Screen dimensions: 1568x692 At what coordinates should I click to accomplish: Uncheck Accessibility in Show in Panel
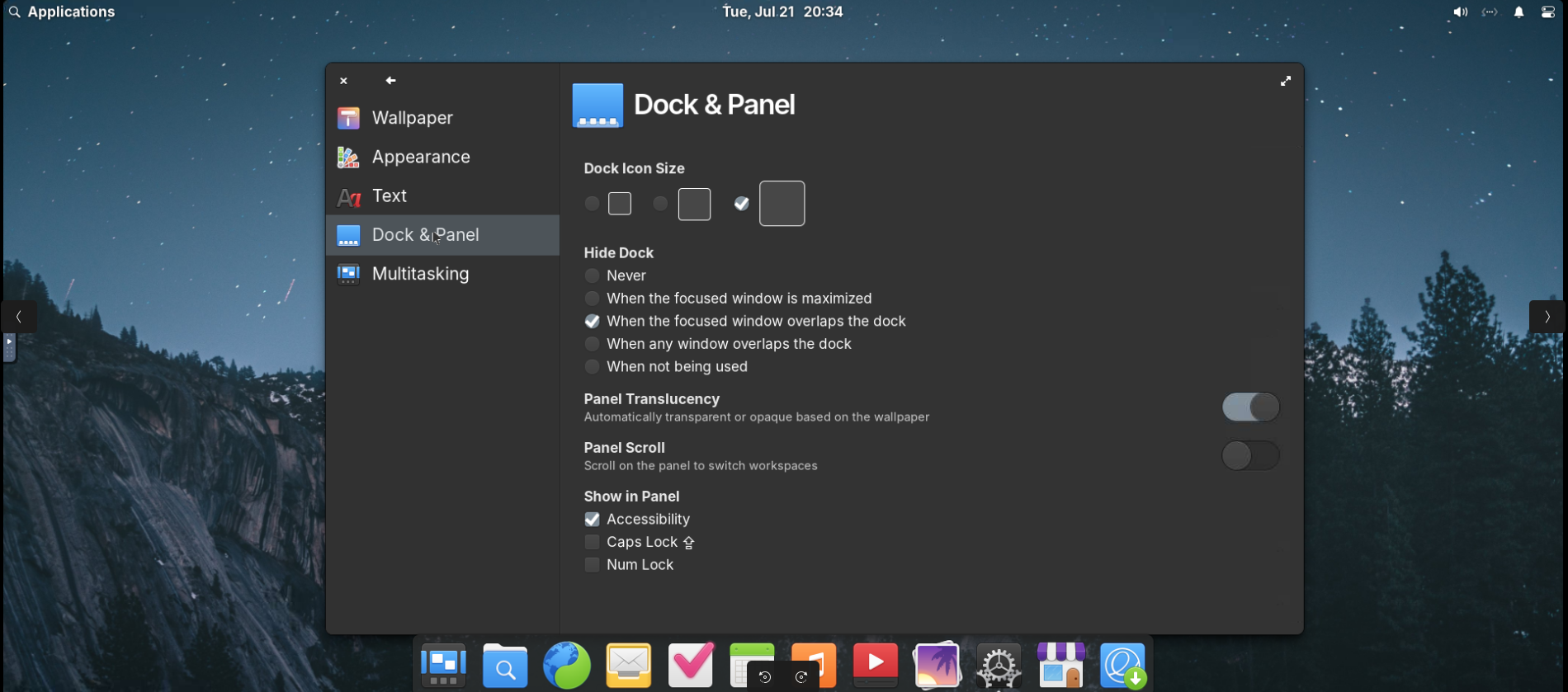[637, 520]
